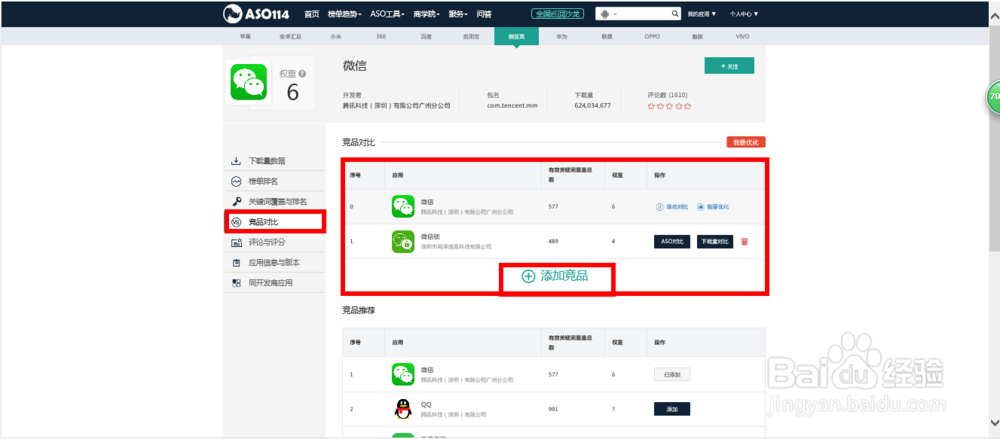Switch to the 百度 store tab
Screen dimensions: 1000x439
[x=426, y=37]
